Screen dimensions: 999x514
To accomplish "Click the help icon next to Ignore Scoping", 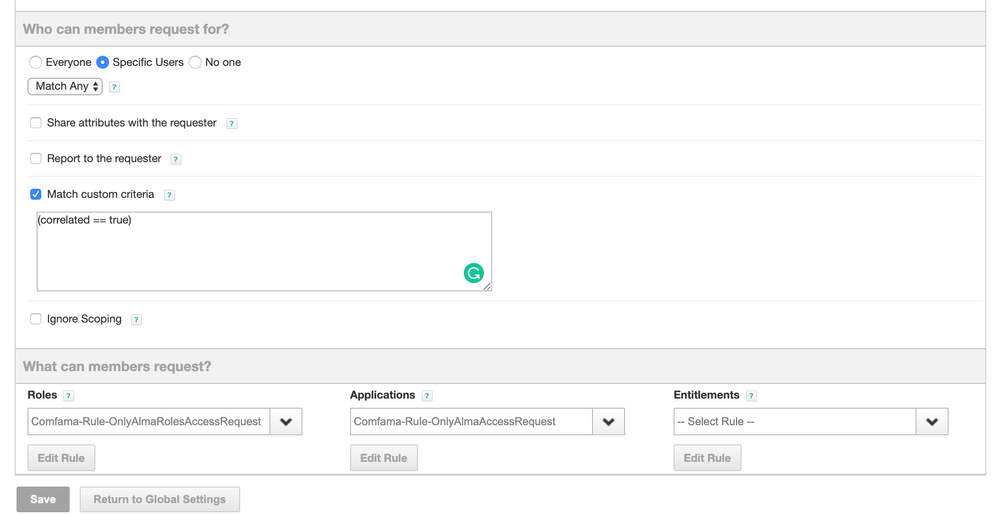I will click(136, 320).
